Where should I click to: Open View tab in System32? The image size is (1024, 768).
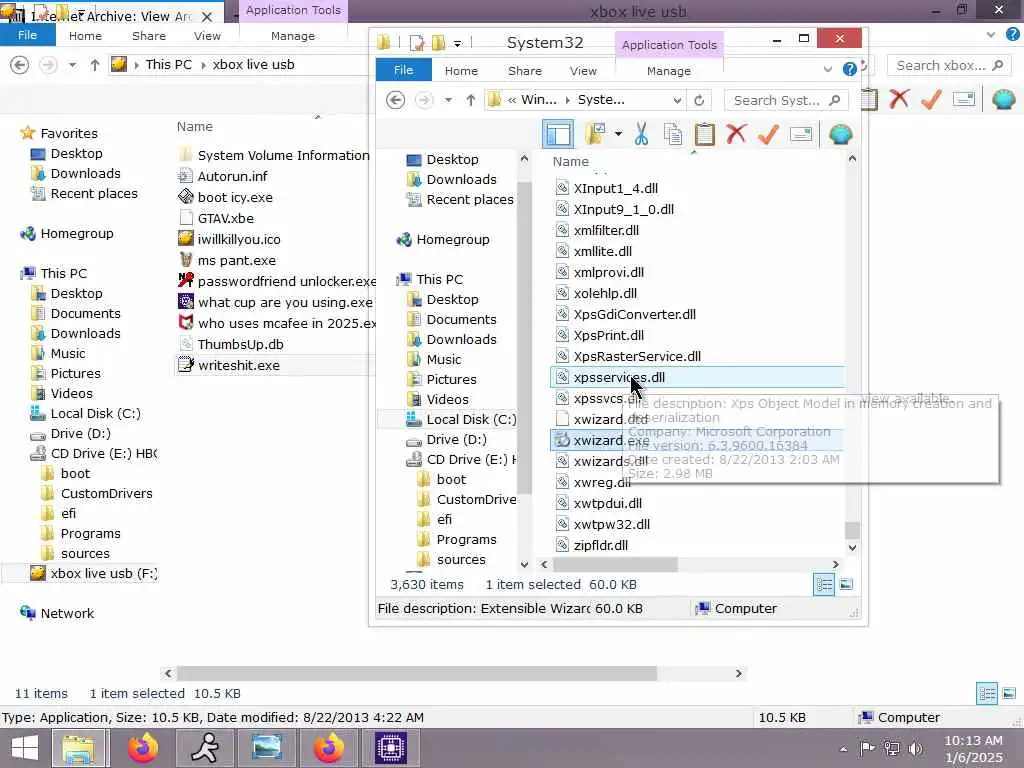(583, 71)
